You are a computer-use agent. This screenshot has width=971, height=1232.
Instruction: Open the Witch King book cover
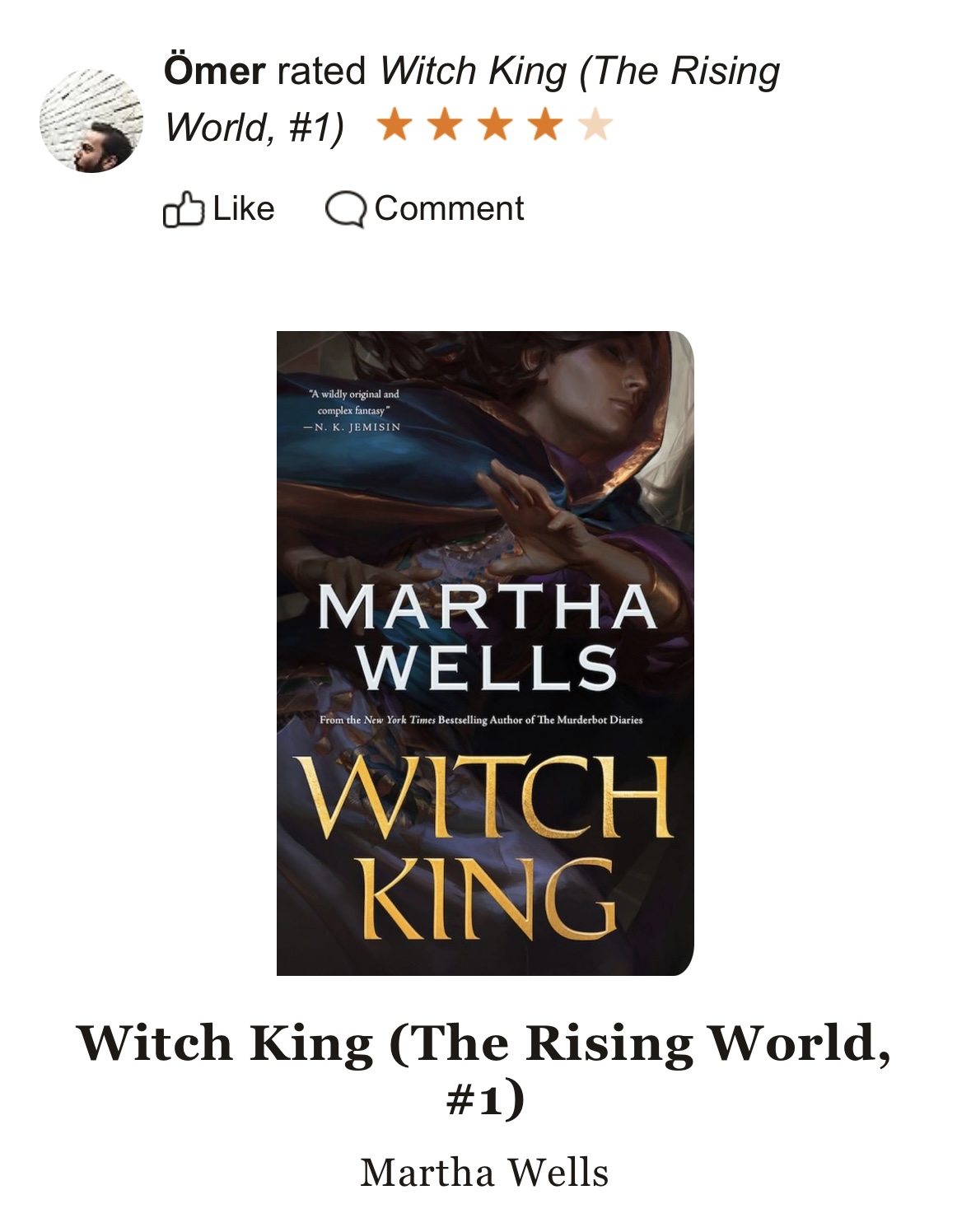click(485, 653)
